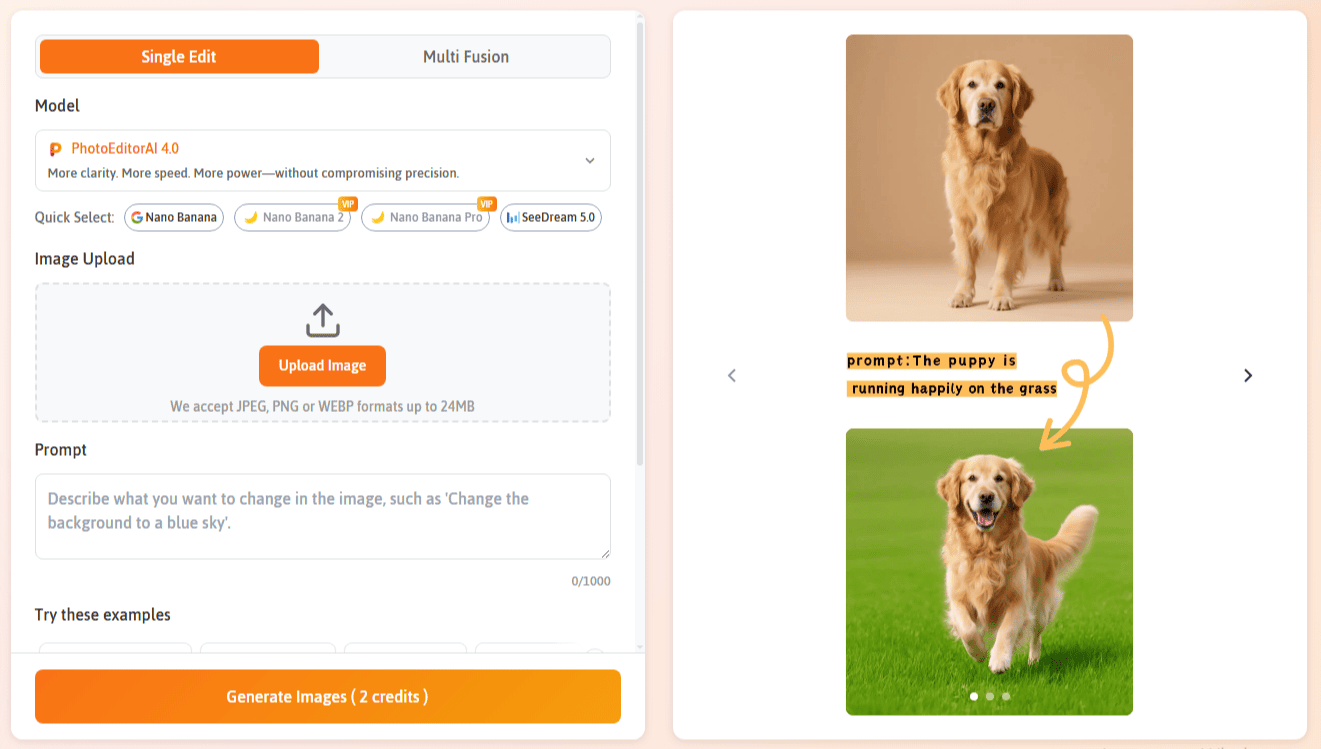The height and width of the screenshot is (749, 1321).
Task: Select the Nano Banana 2 quick model
Action: point(292,217)
